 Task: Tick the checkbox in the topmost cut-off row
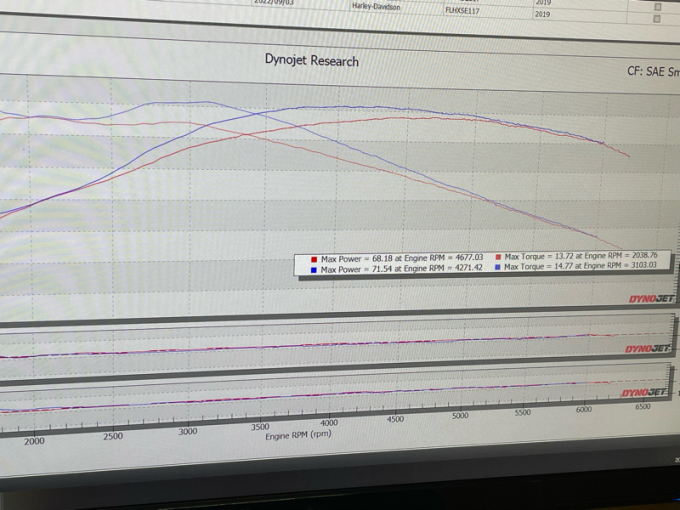click(658, 7)
